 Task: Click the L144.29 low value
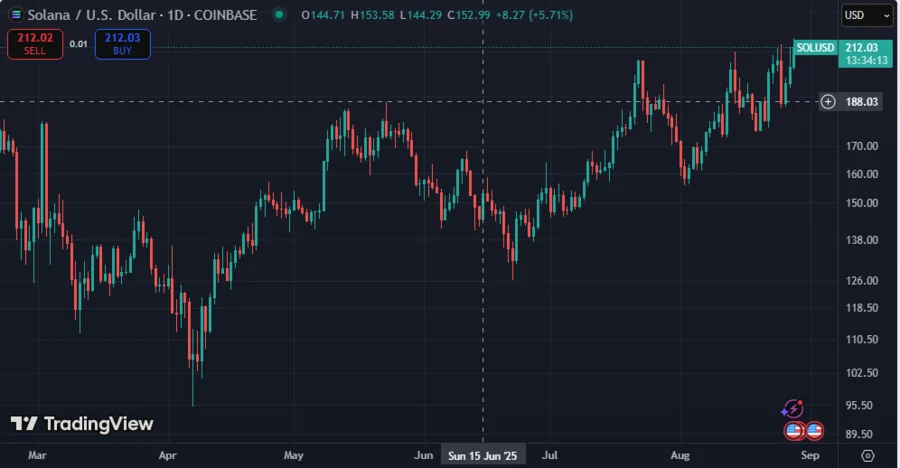[x=421, y=15]
